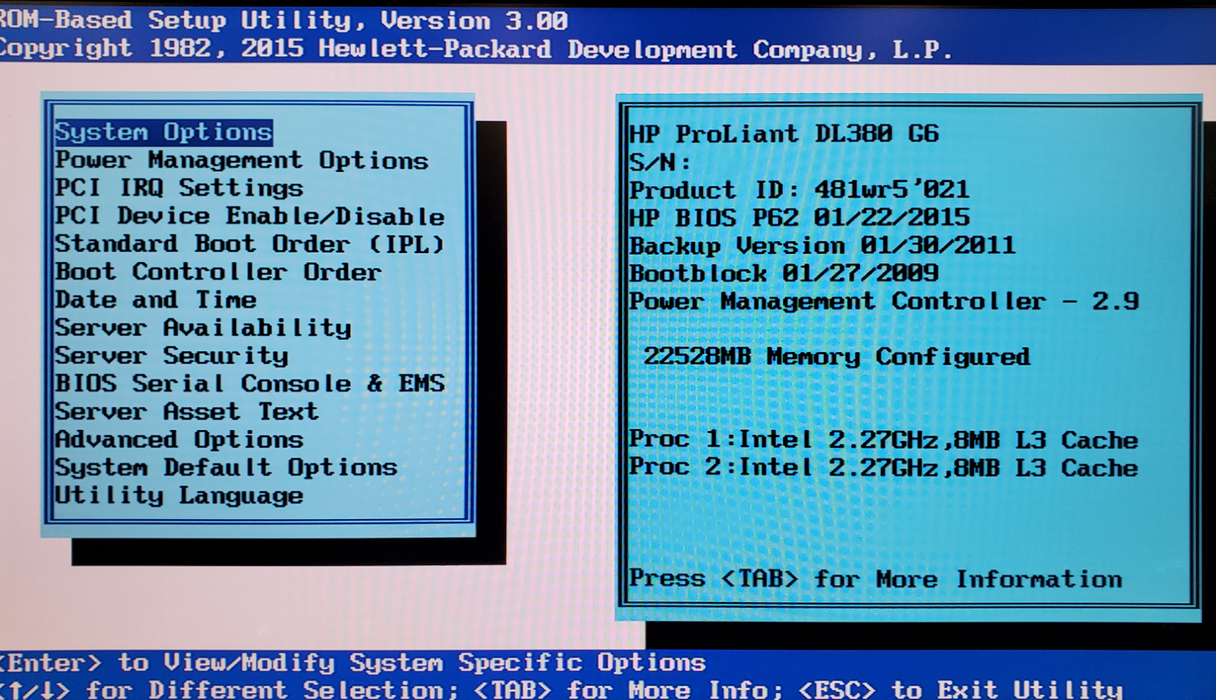Select Server Asset Text

pyautogui.click(x=186, y=411)
